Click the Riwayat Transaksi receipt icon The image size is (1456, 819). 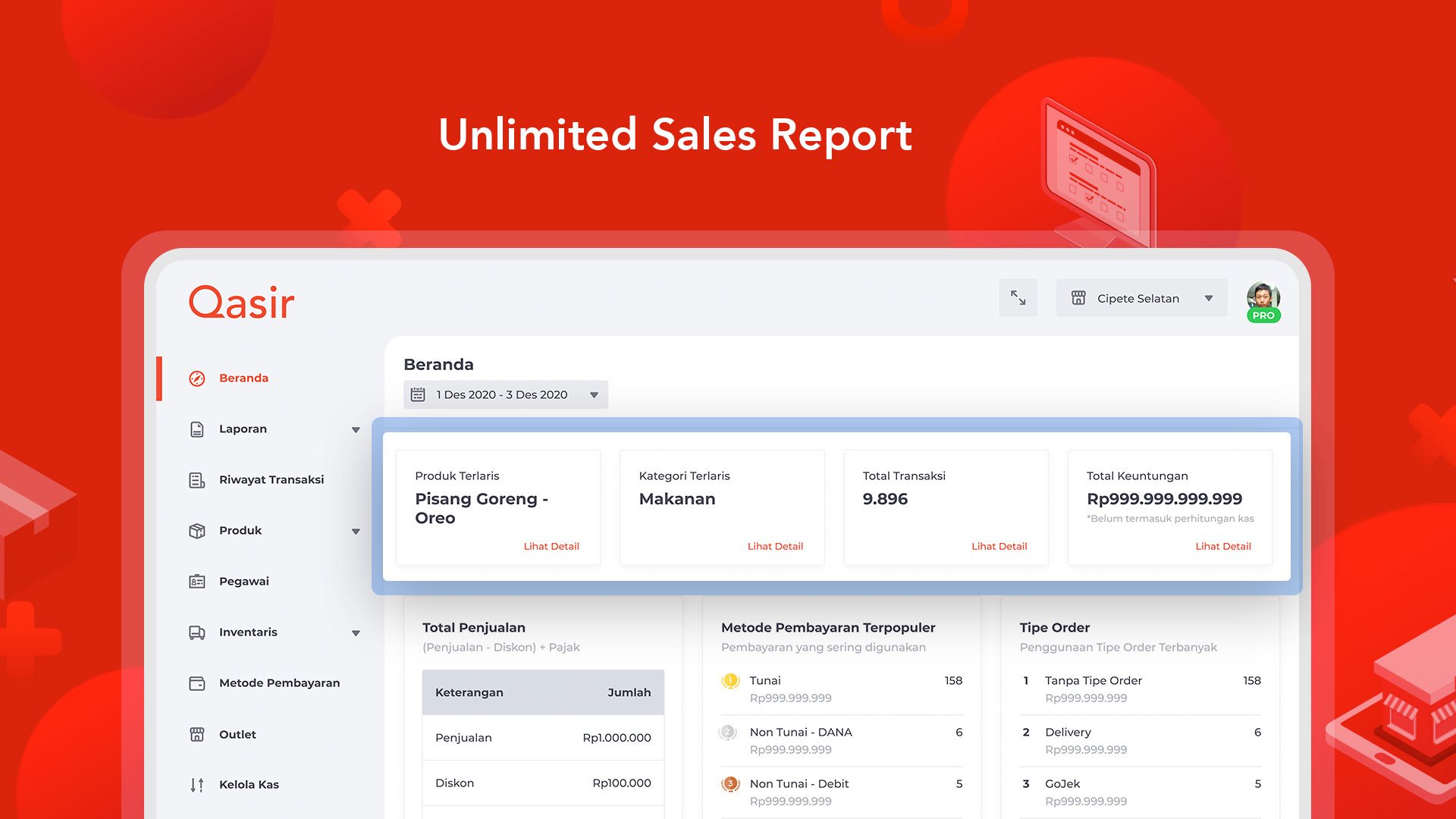pyautogui.click(x=197, y=480)
